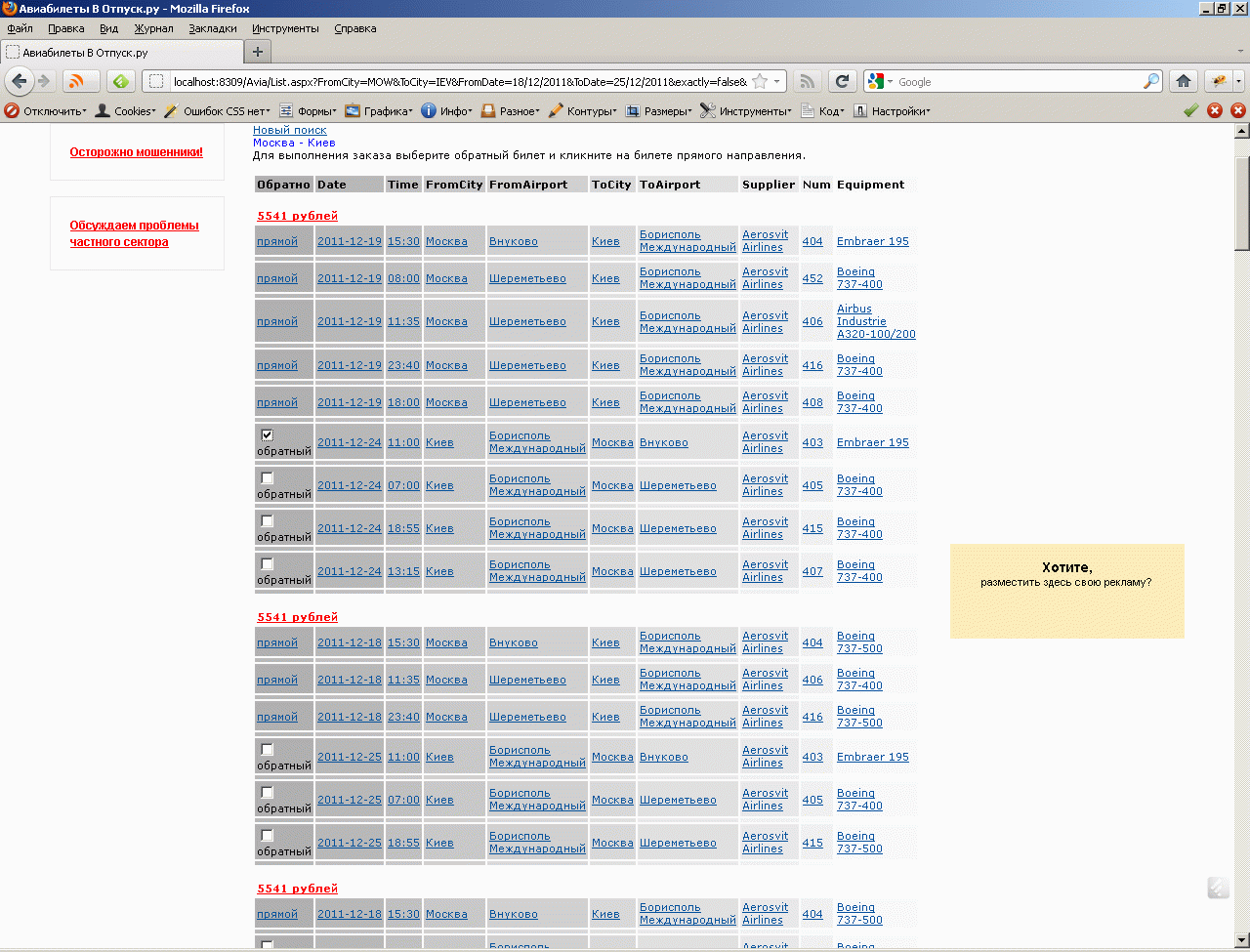
Task: Open the Правка menu
Action: tap(66, 28)
